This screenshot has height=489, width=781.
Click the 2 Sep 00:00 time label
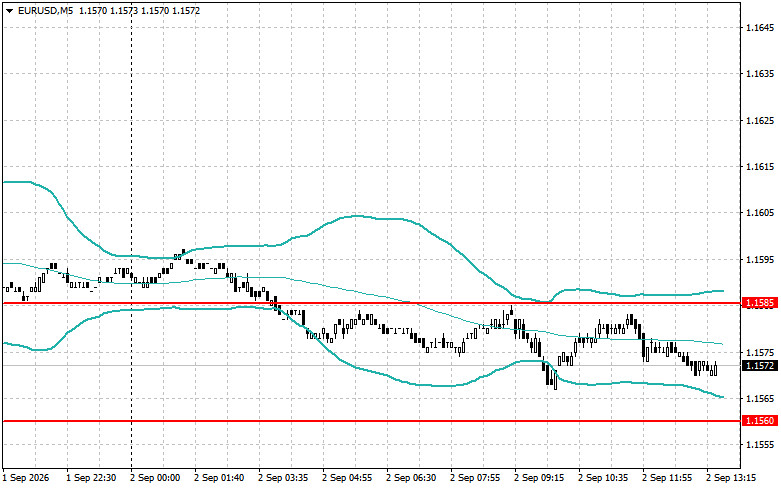click(x=155, y=478)
